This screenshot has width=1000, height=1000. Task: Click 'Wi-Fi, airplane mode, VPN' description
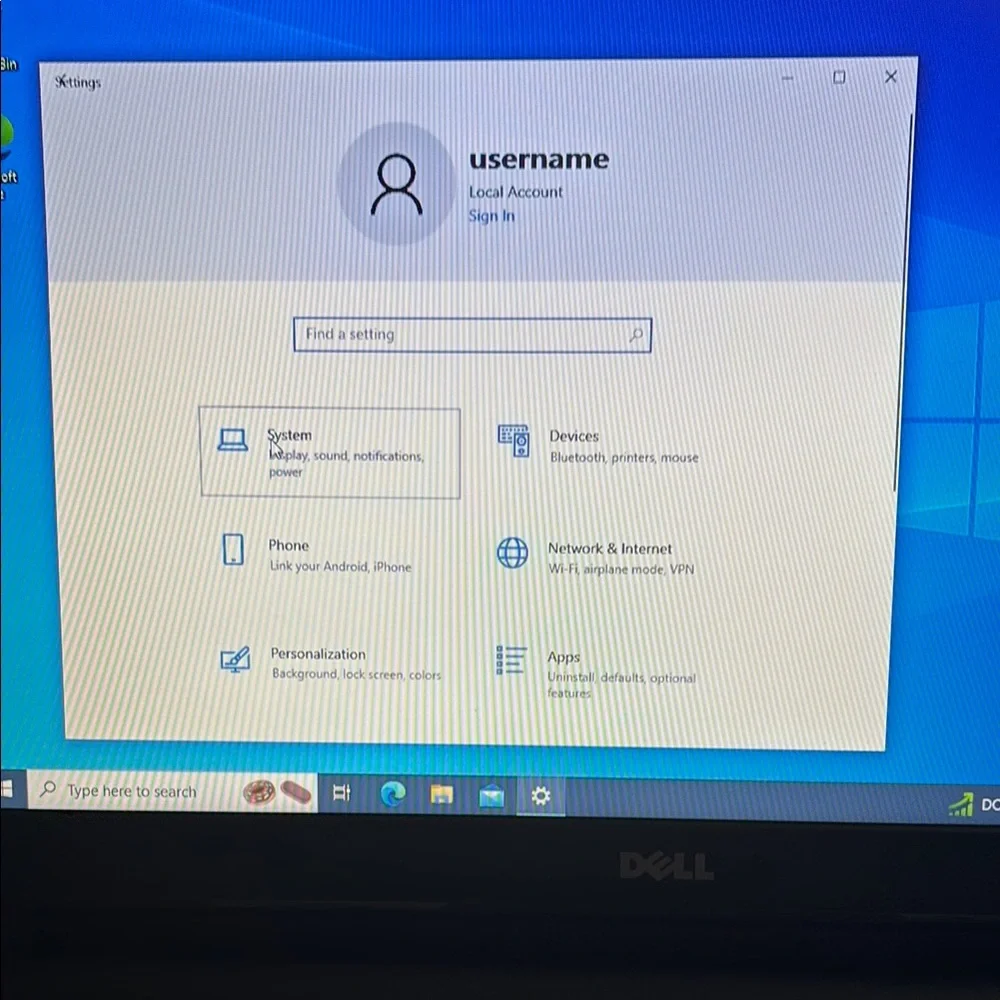point(621,569)
